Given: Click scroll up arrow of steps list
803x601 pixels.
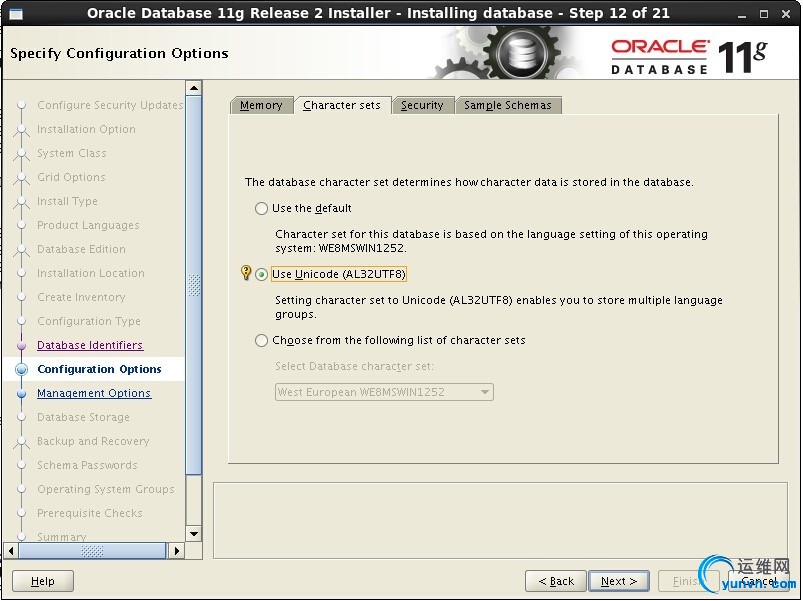Looking at the screenshot, I should click(194, 88).
